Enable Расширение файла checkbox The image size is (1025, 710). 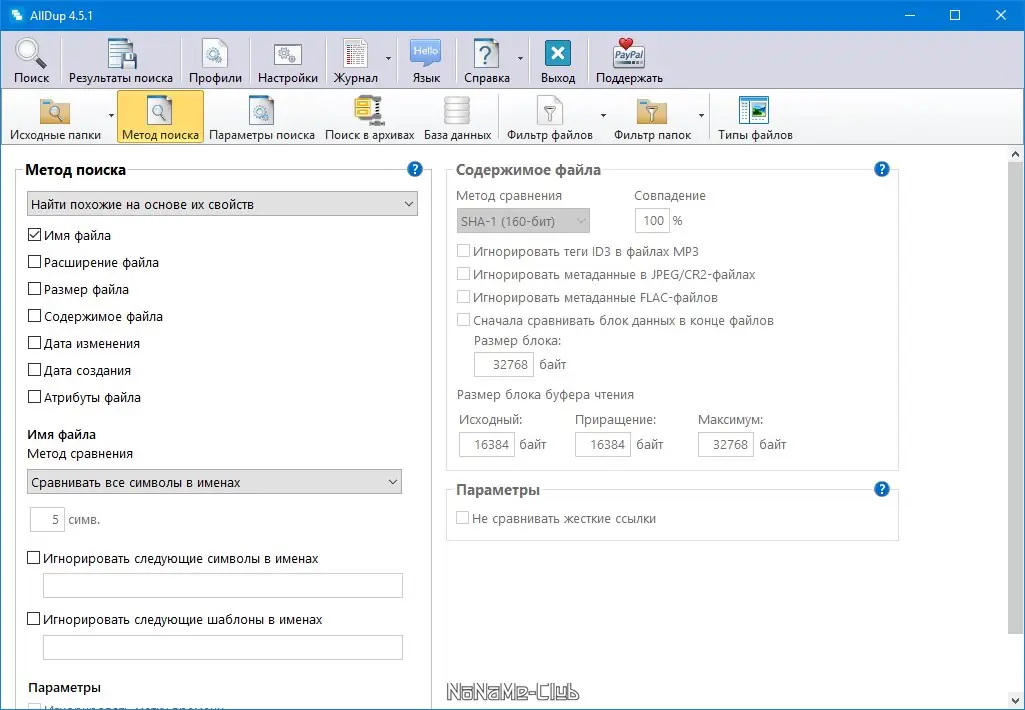(x=35, y=262)
